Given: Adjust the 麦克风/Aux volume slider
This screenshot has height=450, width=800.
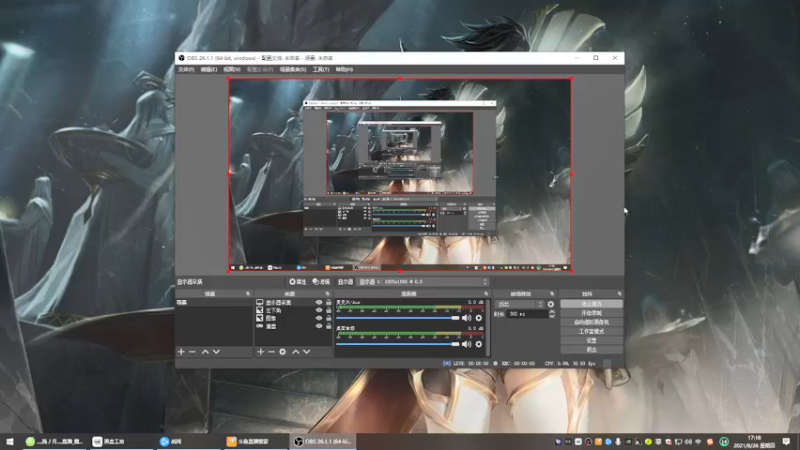Looking at the screenshot, I should point(398,318).
